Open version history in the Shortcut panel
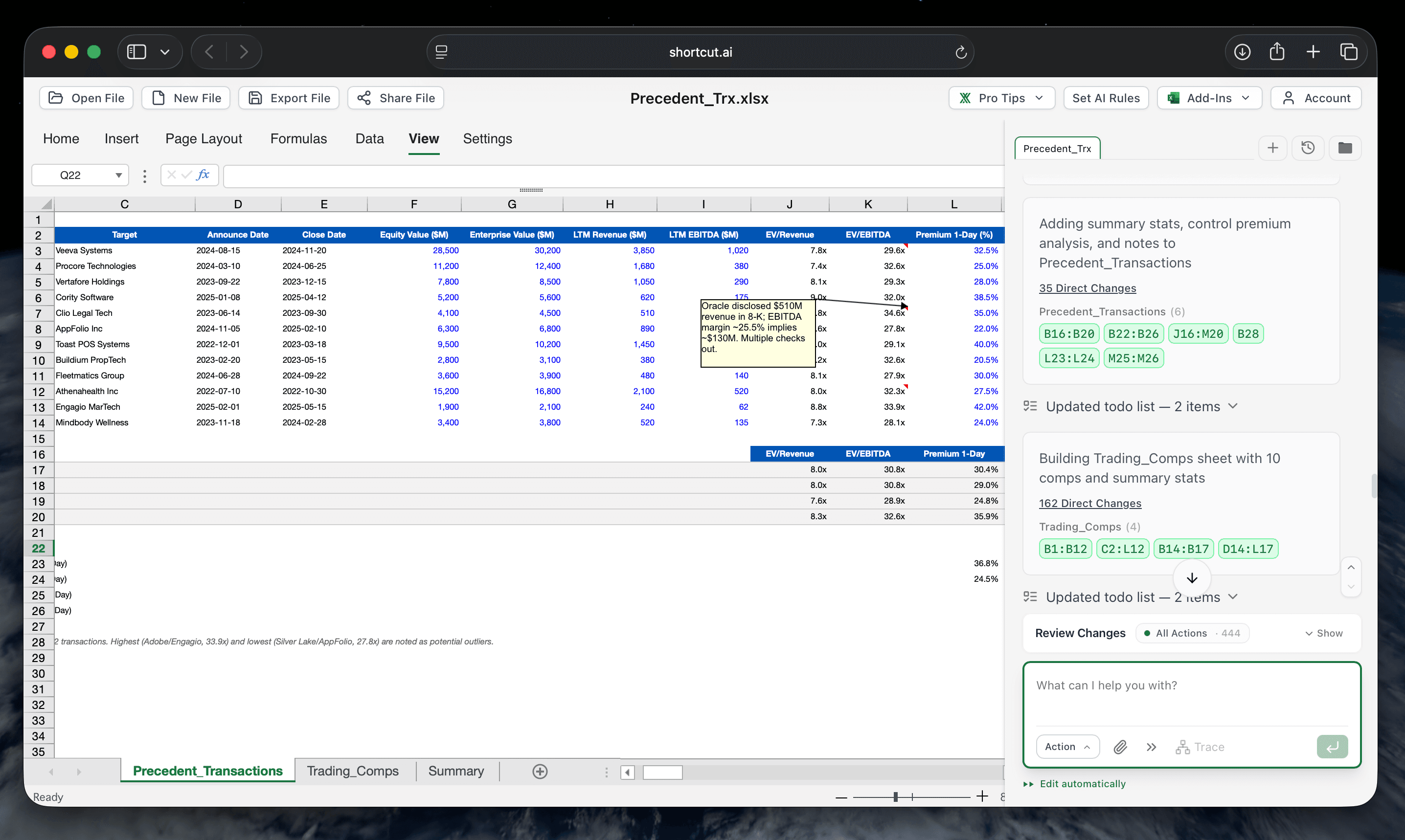Image resolution: width=1405 pixels, height=840 pixels. click(1309, 148)
